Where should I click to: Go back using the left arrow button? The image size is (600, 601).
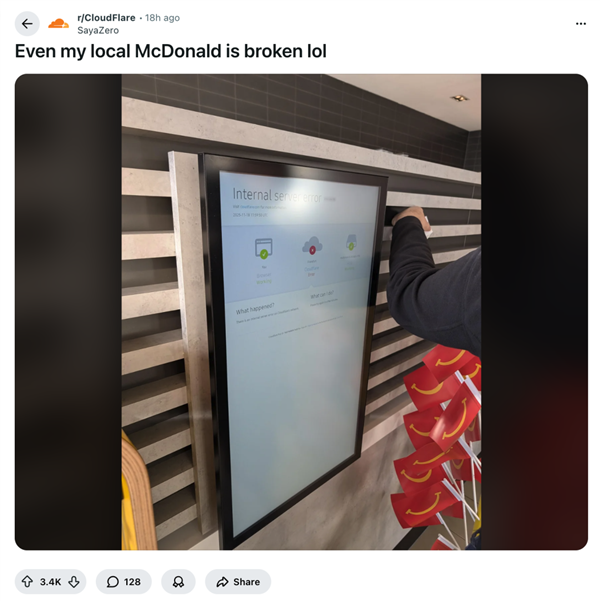[27, 24]
